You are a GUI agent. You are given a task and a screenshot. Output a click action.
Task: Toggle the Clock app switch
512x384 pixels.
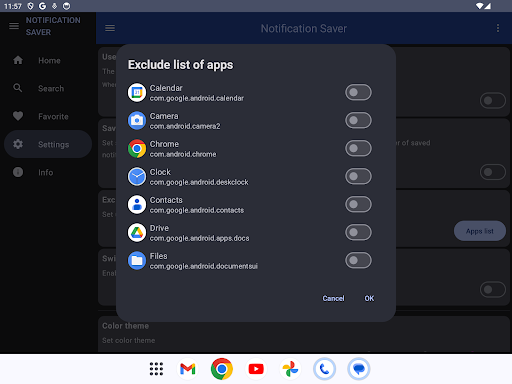click(358, 176)
